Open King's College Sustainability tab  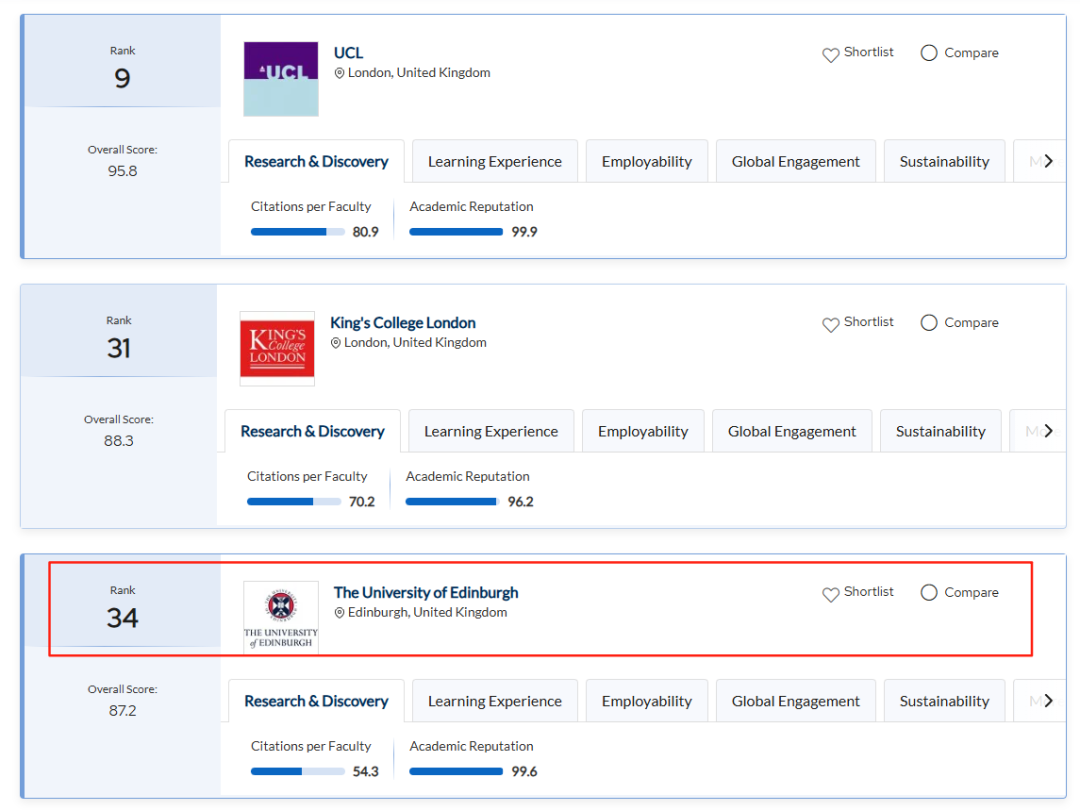(x=941, y=431)
